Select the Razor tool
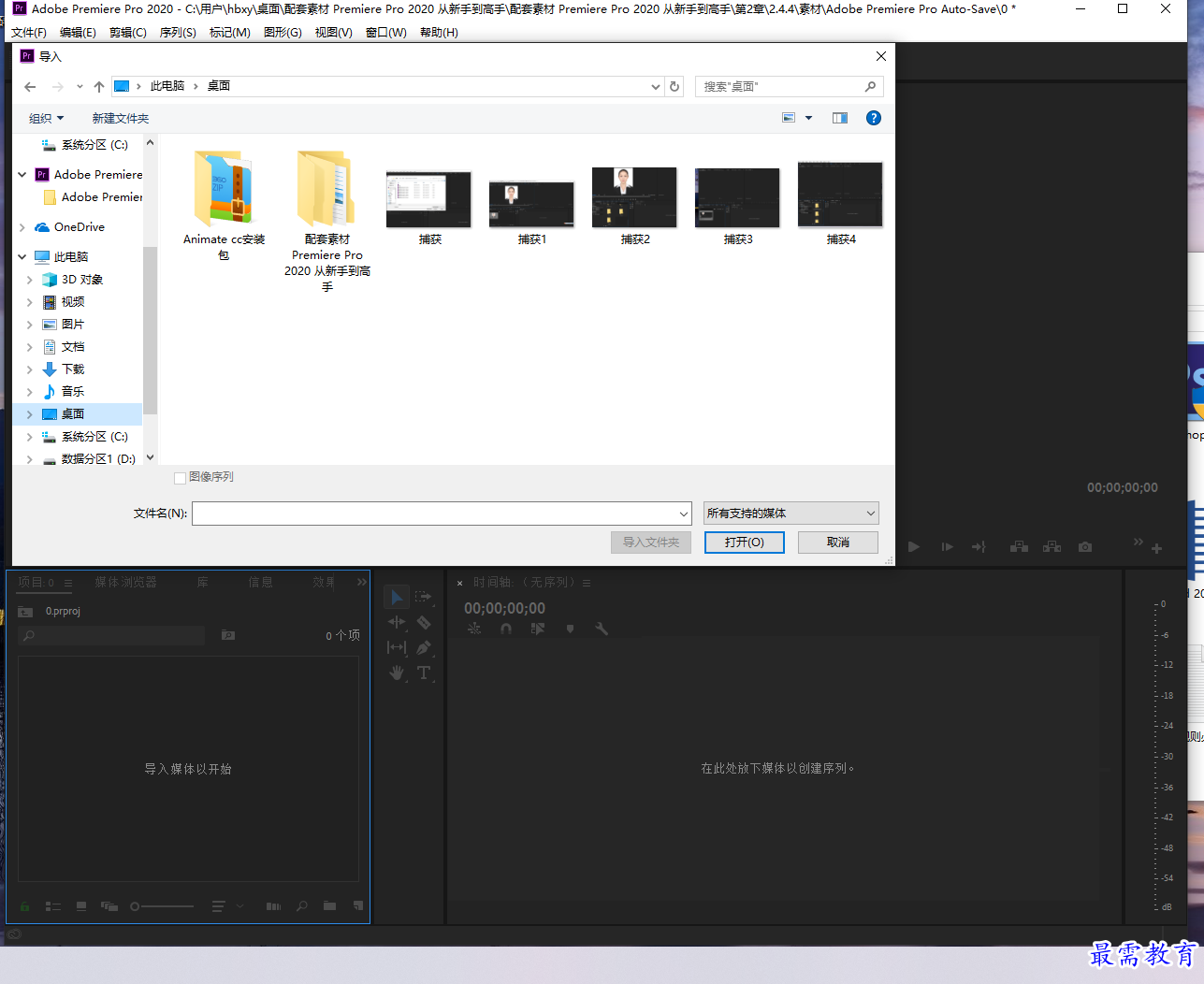The width and height of the screenshot is (1204, 984). [x=424, y=622]
